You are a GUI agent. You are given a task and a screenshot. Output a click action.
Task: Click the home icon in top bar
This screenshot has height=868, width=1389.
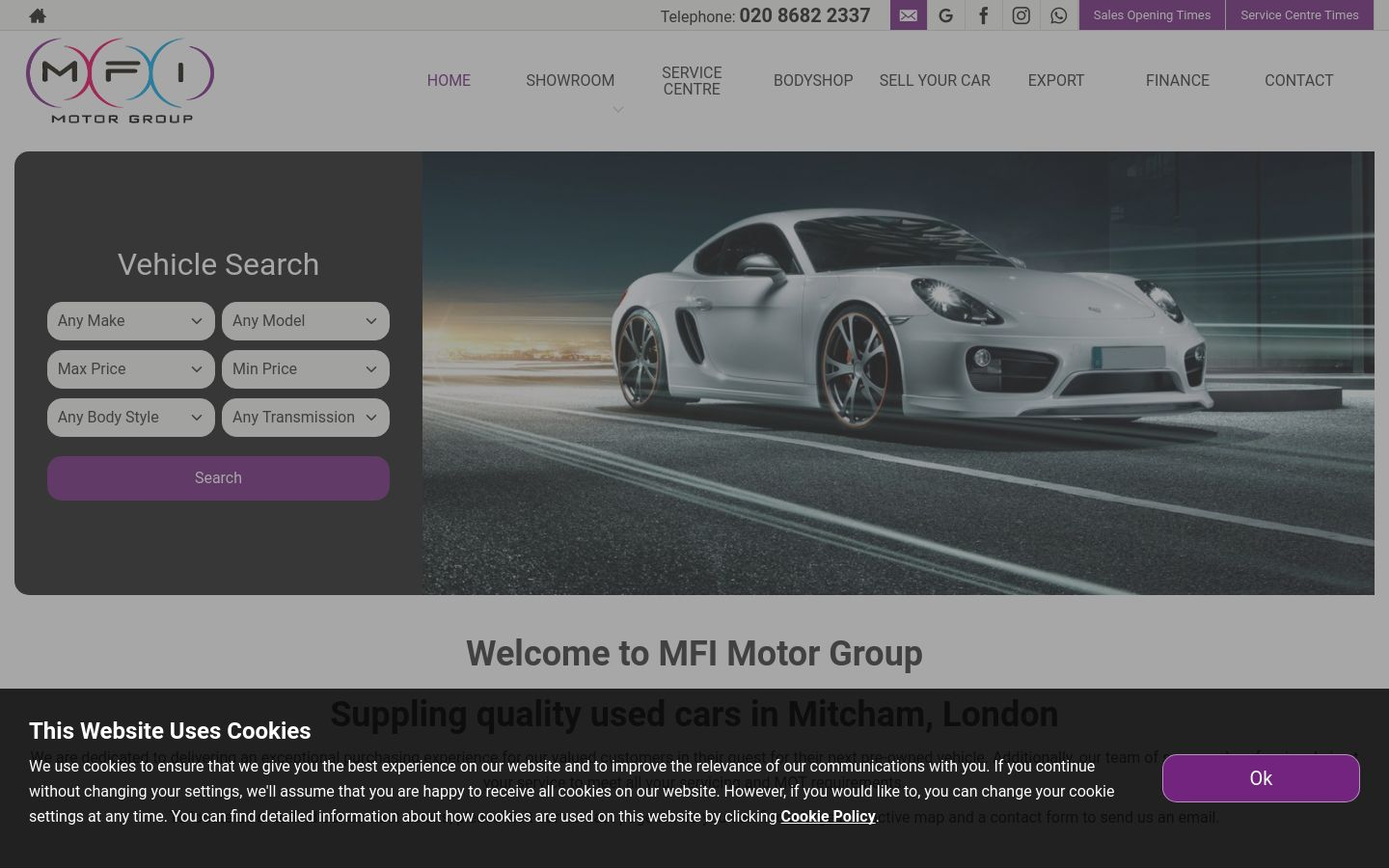38,15
